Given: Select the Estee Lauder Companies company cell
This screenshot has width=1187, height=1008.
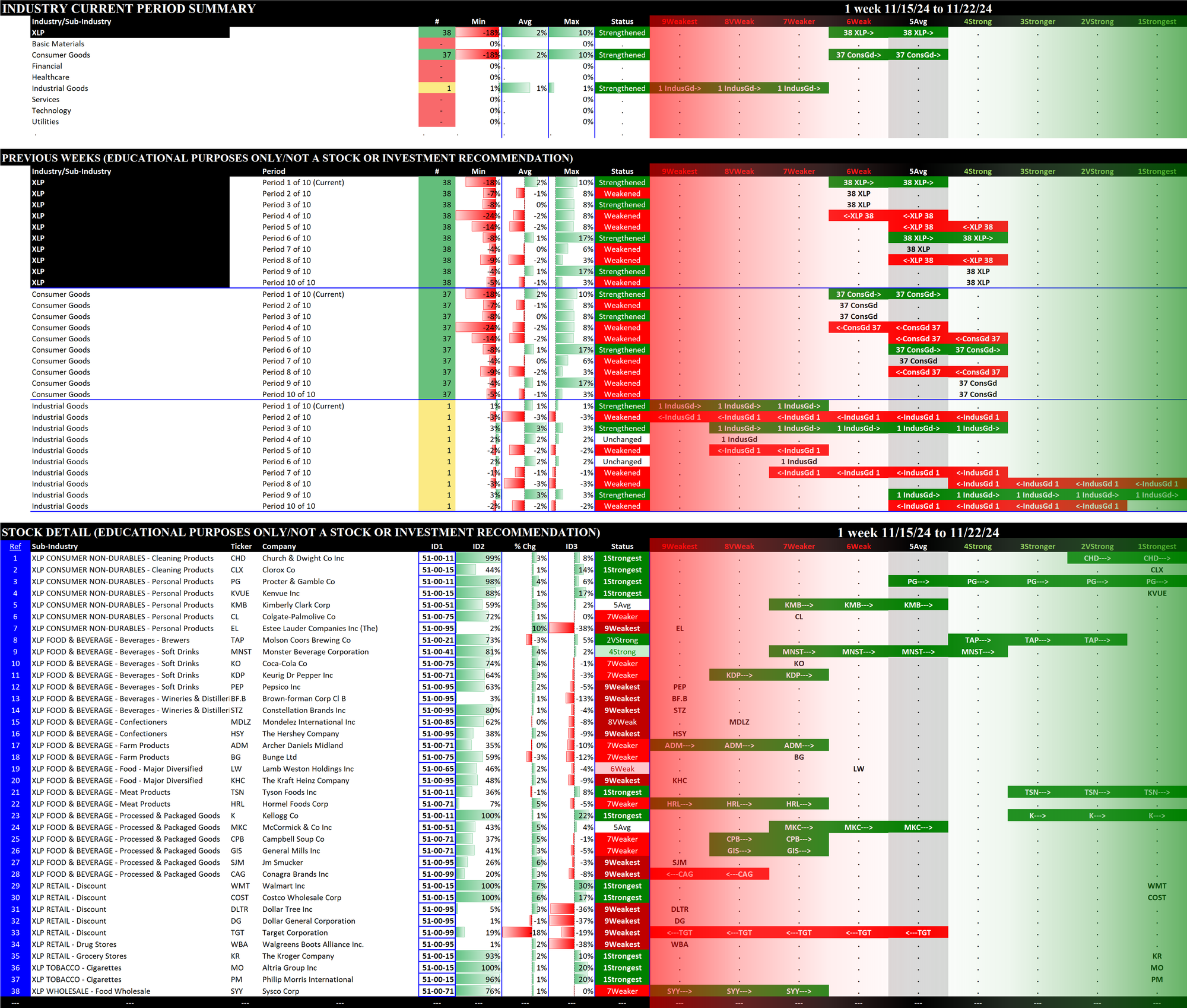Looking at the screenshot, I should tap(320, 629).
